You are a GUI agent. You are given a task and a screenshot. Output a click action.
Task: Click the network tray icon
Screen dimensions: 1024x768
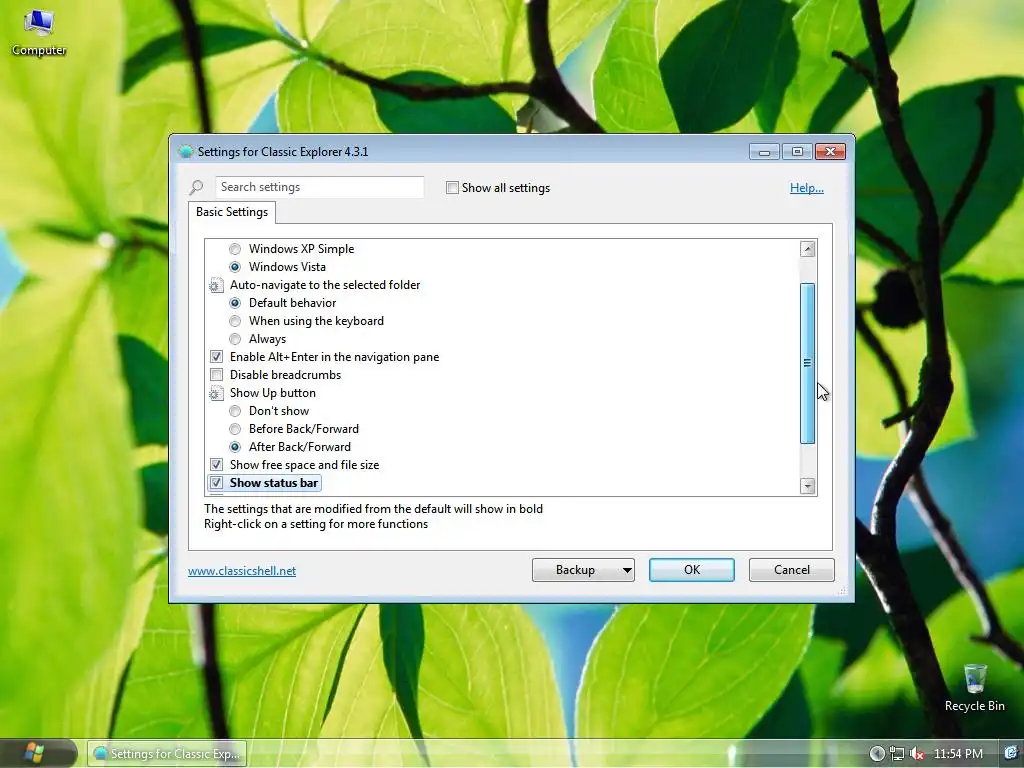(897, 754)
